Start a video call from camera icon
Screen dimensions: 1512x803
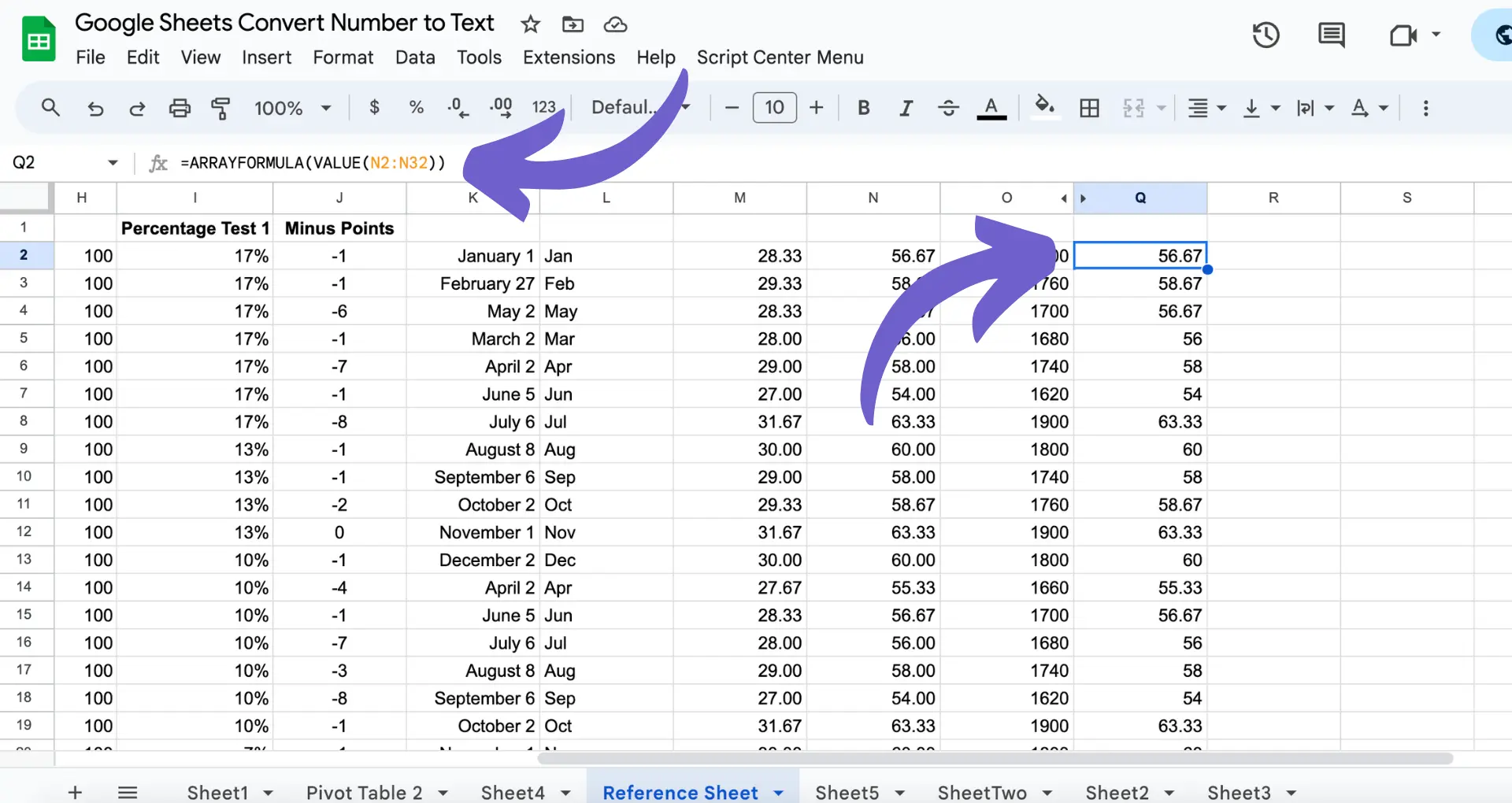(1403, 35)
